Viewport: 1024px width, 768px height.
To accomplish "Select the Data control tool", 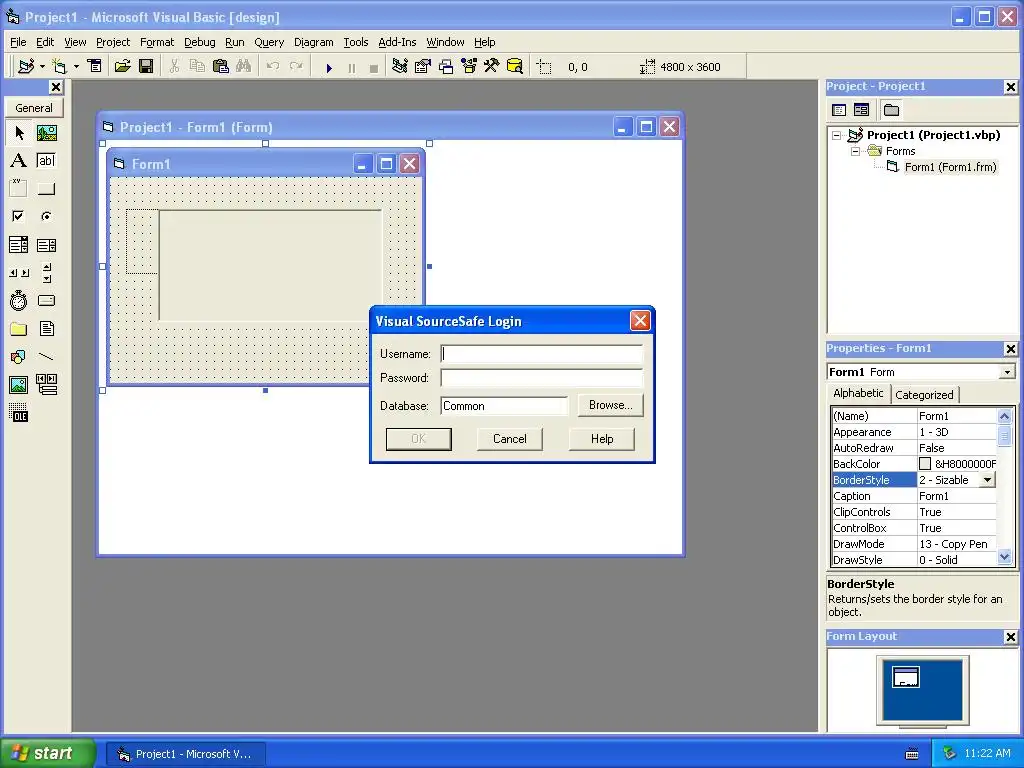I will point(46,385).
